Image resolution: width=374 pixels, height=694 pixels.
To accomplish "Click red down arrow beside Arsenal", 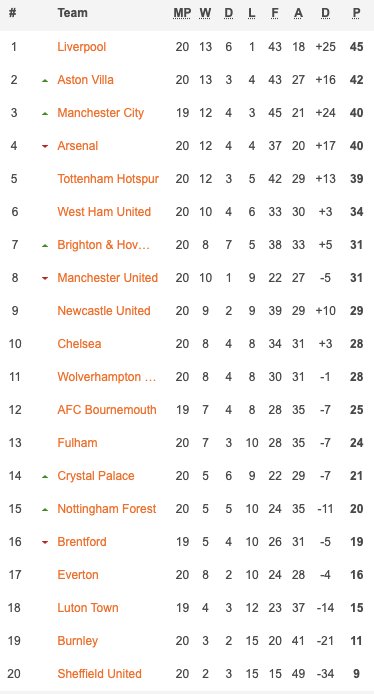I will pyautogui.click(x=45, y=147).
